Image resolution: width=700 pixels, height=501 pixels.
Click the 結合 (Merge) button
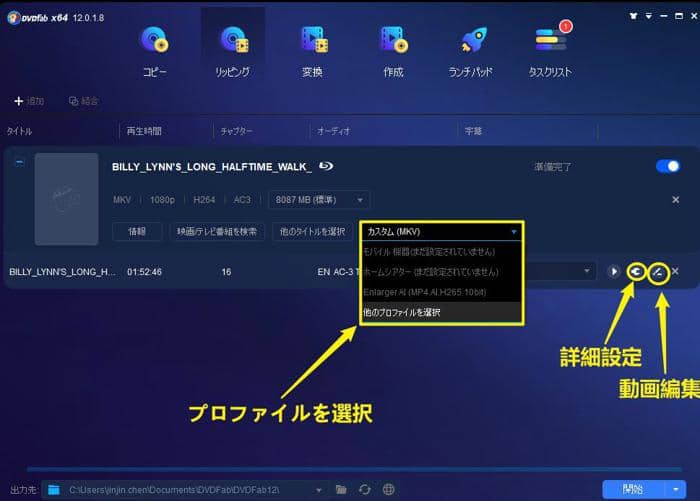(x=83, y=101)
